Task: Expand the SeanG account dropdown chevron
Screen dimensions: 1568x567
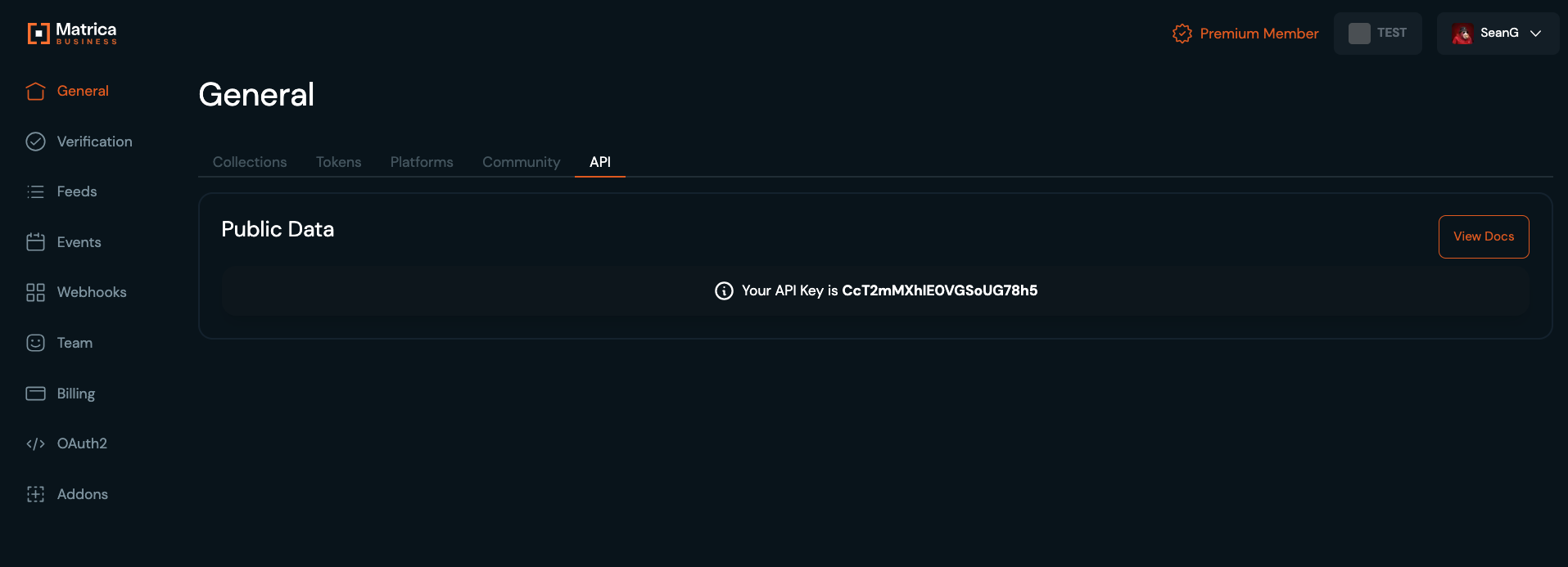Action: click(x=1536, y=34)
